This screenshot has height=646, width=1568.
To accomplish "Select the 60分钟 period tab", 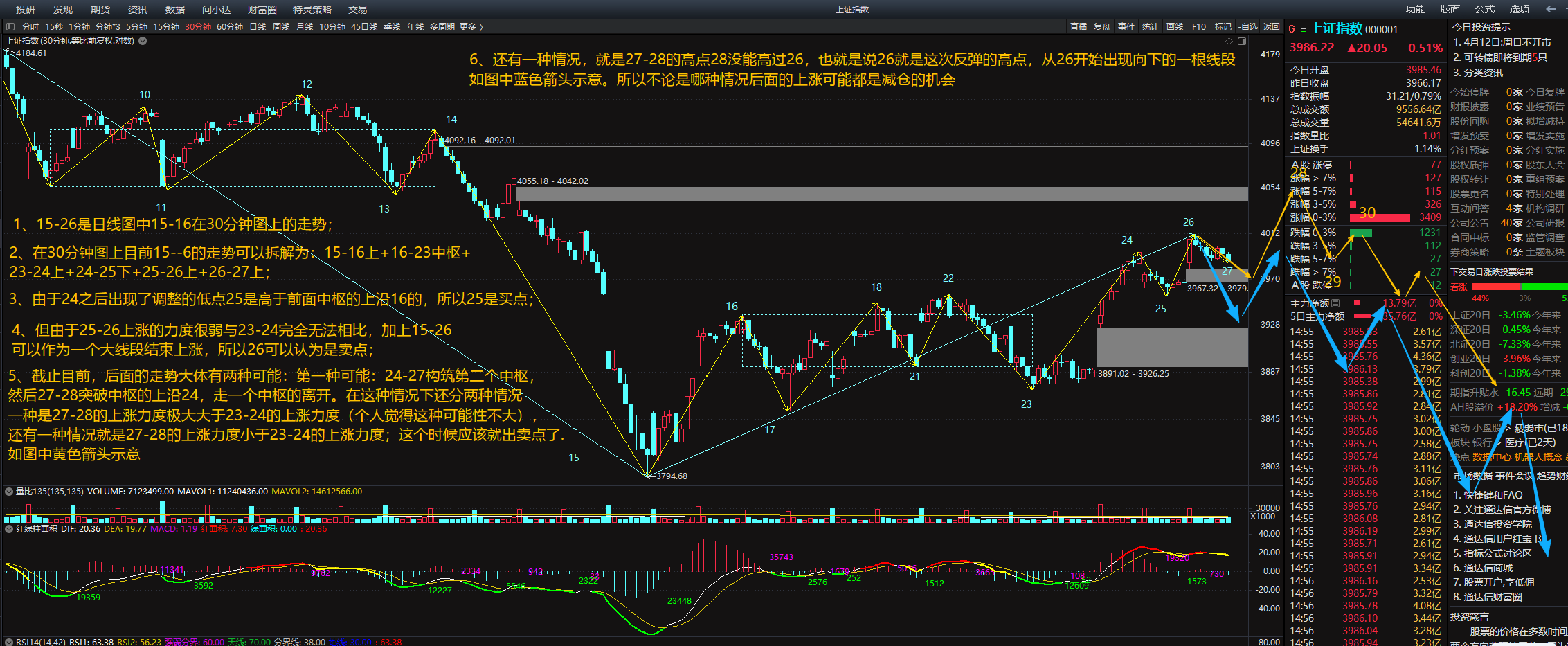I will [x=230, y=27].
